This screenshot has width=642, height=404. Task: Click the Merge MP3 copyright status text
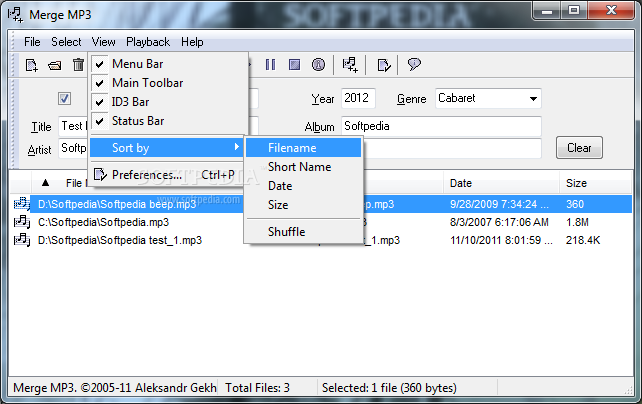coord(115,388)
